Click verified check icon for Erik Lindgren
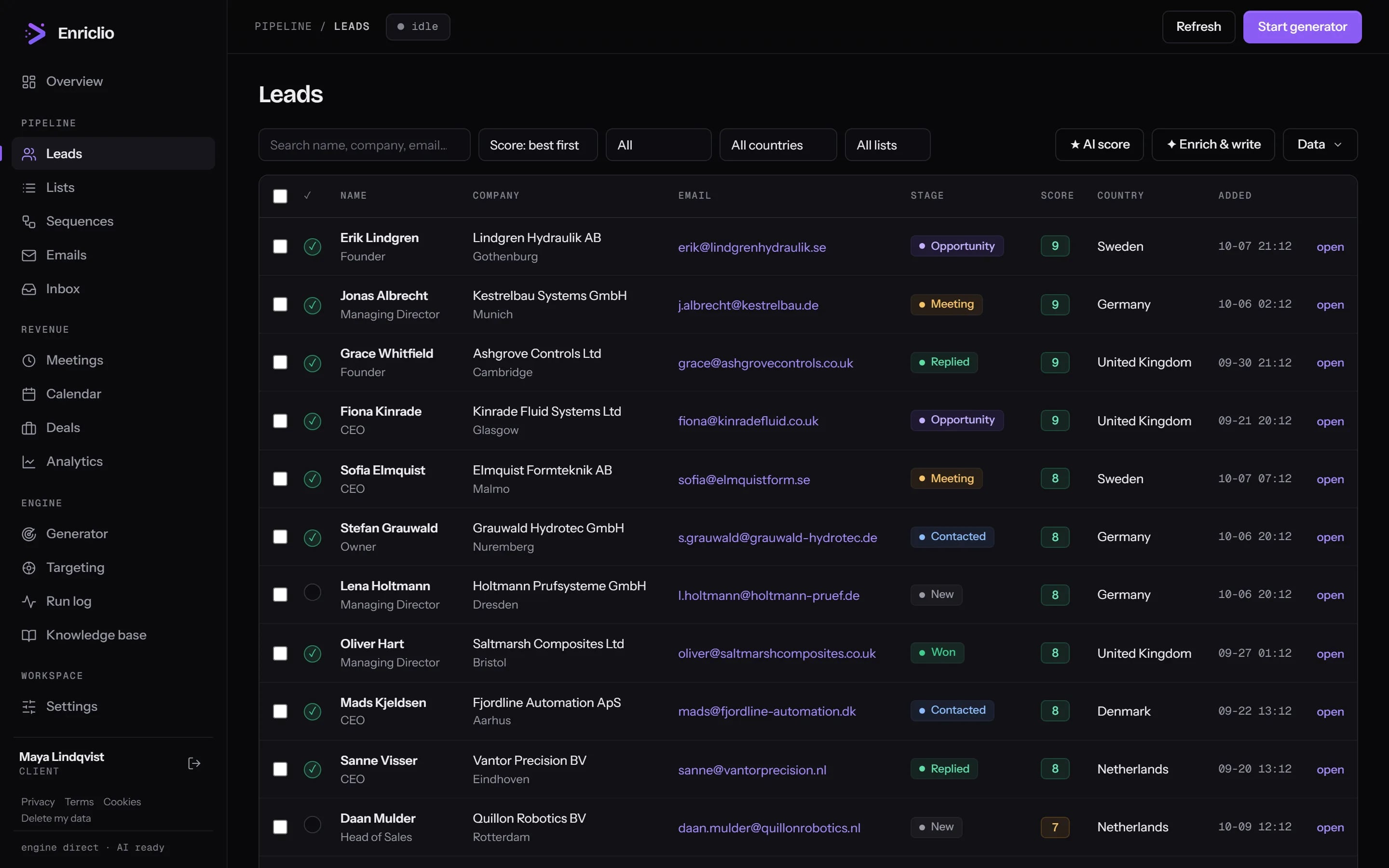The width and height of the screenshot is (1389, 868). point(312,247)
